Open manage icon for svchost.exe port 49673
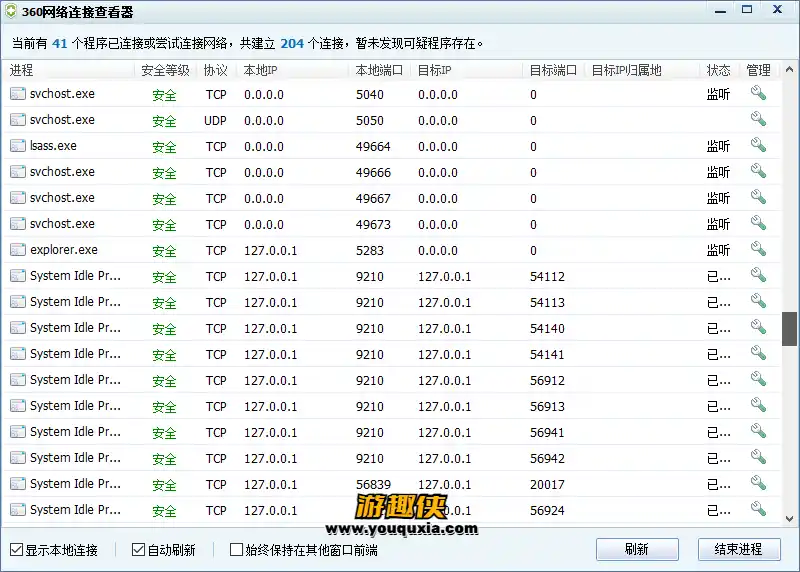 (x=758, y=223)
